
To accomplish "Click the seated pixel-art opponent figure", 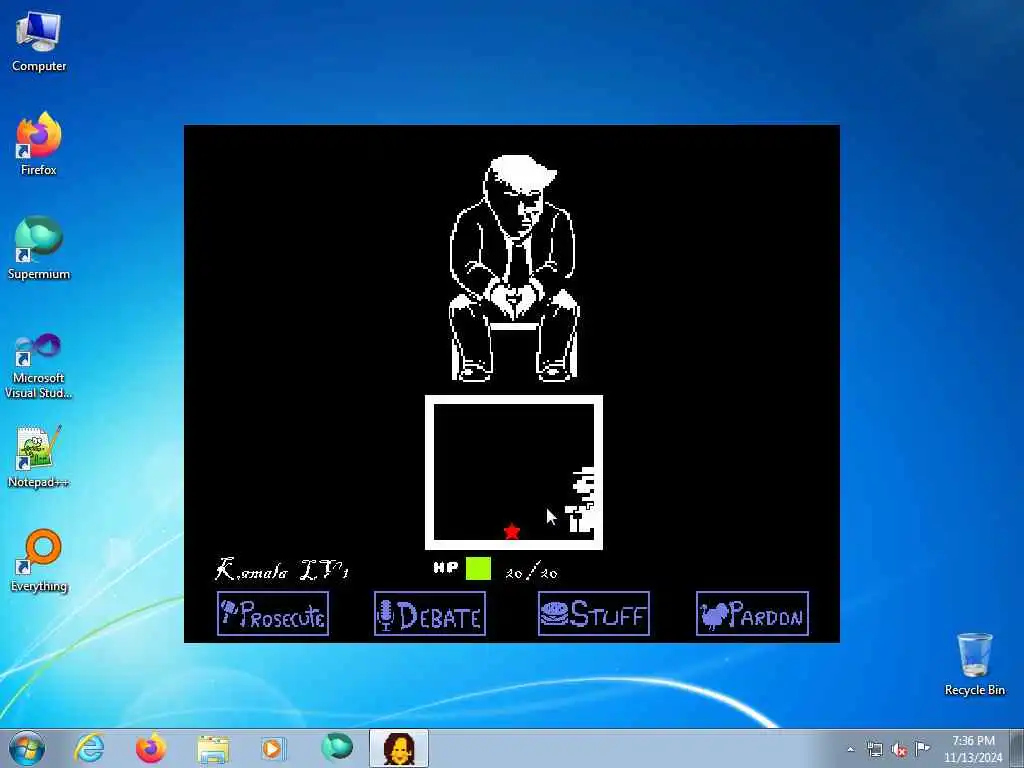I will (515, 268).
